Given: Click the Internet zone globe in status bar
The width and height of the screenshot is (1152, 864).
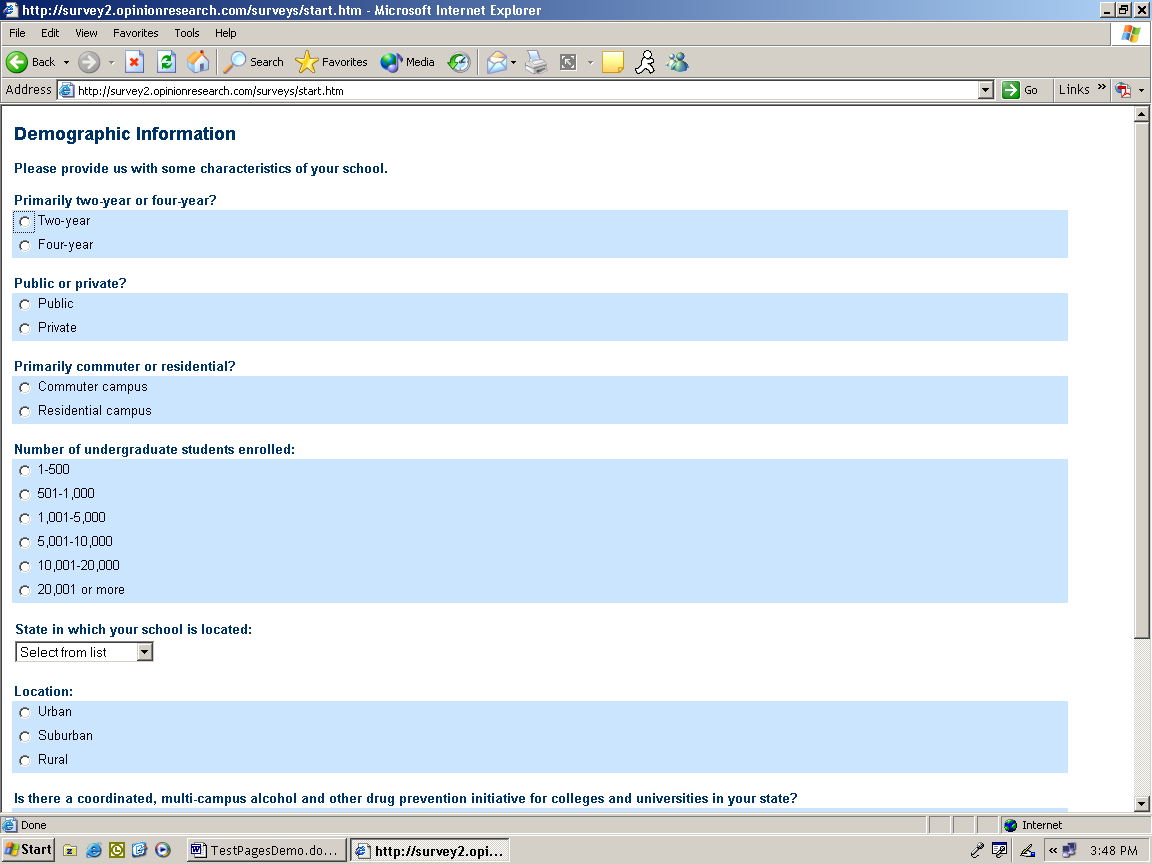Looking at the screenshot, I should point(1010,825).
